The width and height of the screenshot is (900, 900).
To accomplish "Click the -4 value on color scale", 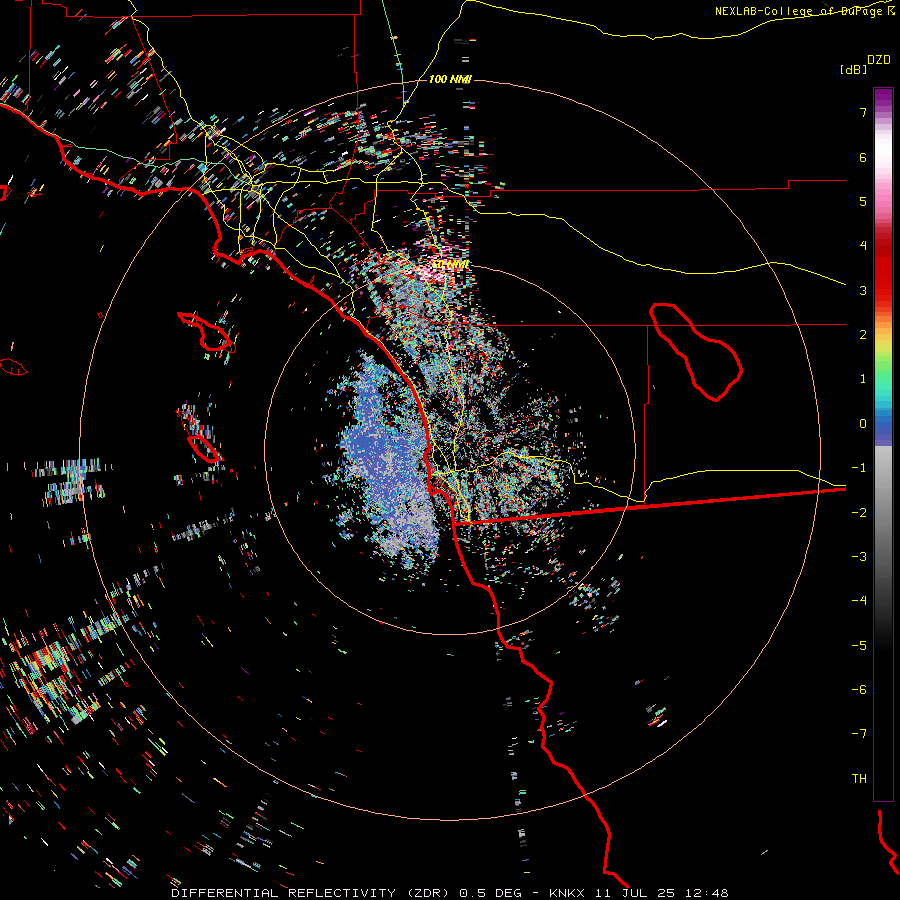I will point(859,601).
